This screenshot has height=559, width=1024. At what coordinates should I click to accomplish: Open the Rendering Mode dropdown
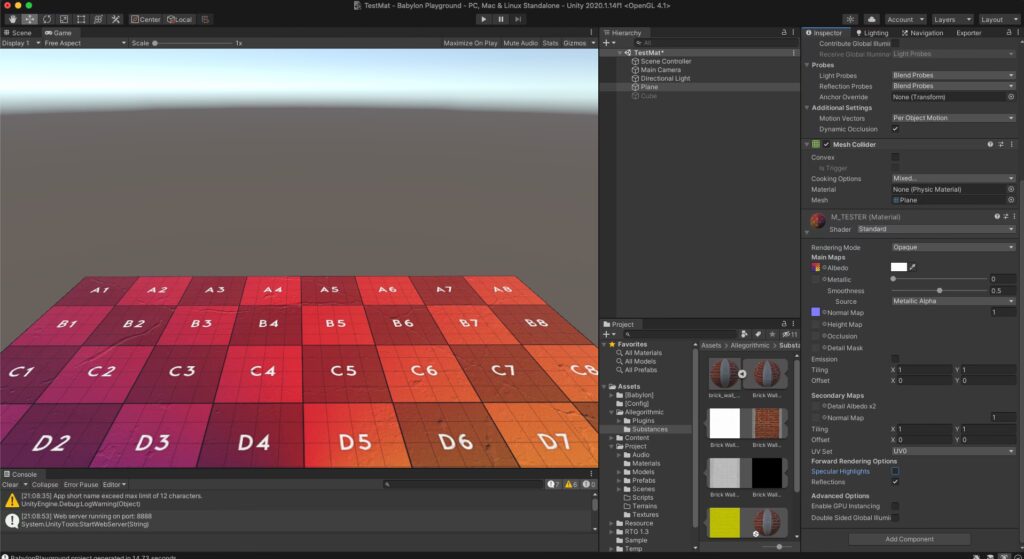pyautogui.click(x=952, y=246)
